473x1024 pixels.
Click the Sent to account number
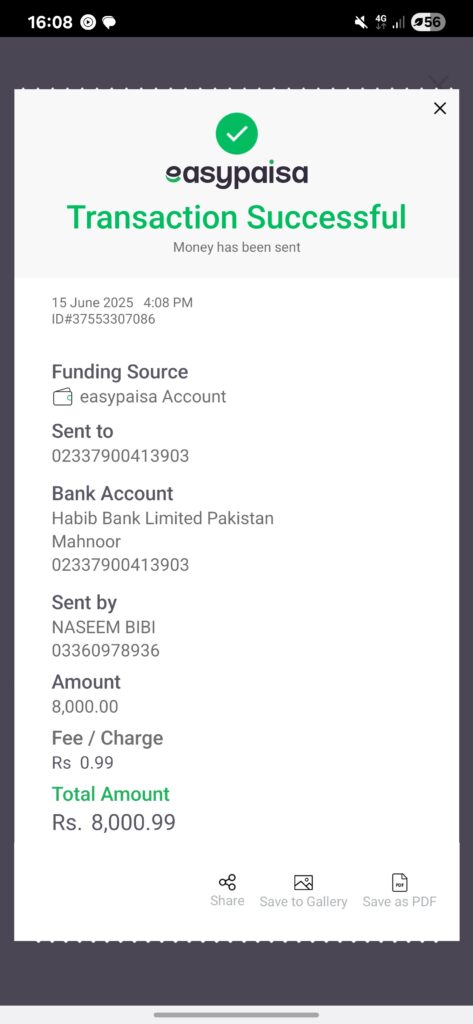[x=120, y=456]
